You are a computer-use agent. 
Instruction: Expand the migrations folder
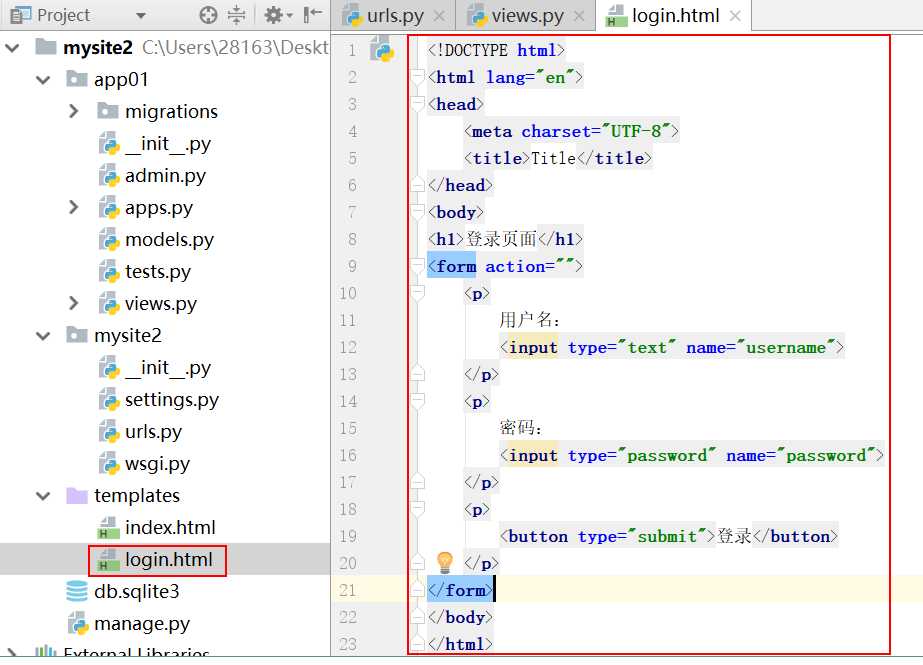(73, 111)
